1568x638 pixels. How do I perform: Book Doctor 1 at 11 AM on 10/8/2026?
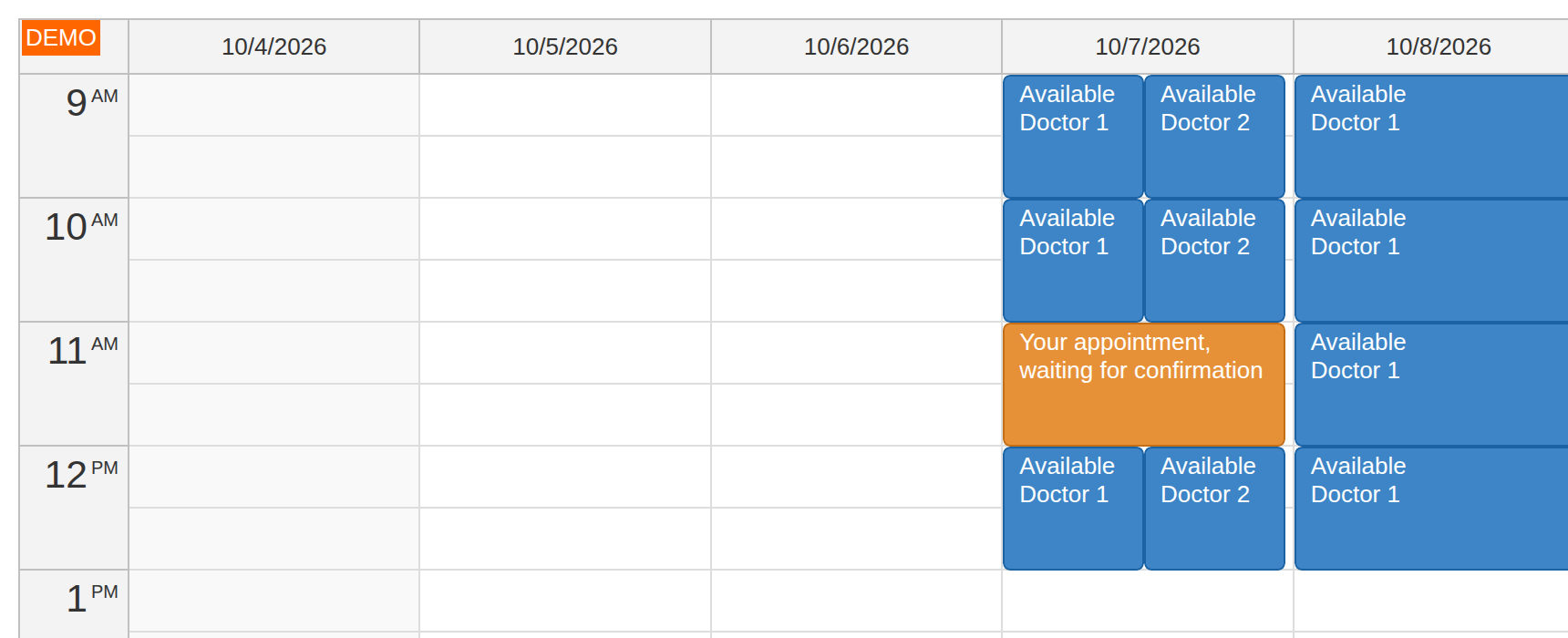coord(1431,385)
